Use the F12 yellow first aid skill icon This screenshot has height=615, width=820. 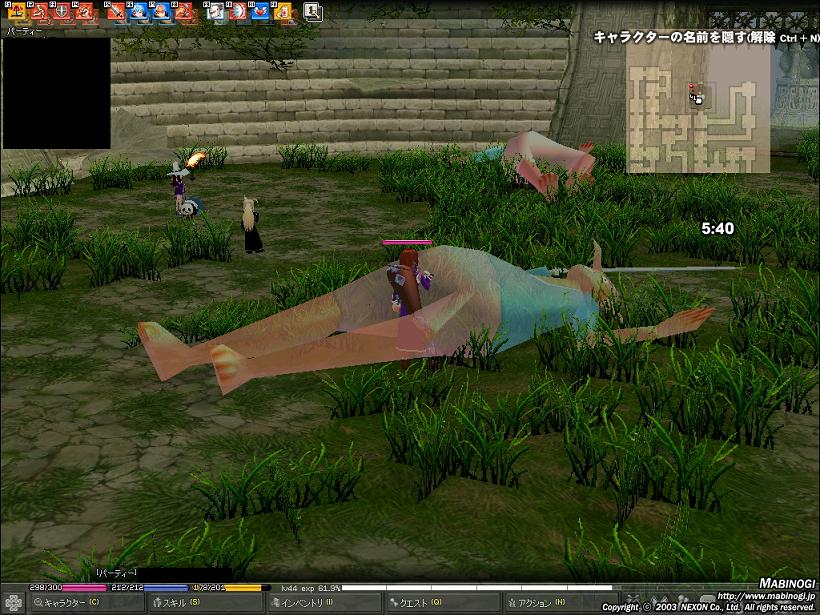282,11
